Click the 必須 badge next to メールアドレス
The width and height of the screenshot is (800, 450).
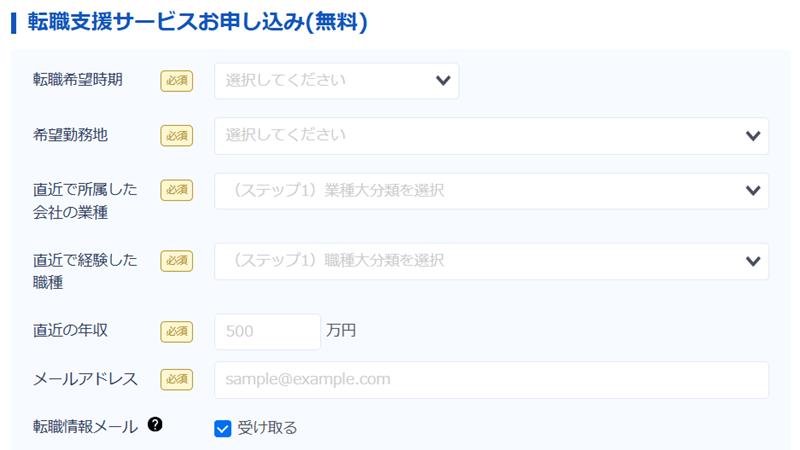(x=176, y=379)
